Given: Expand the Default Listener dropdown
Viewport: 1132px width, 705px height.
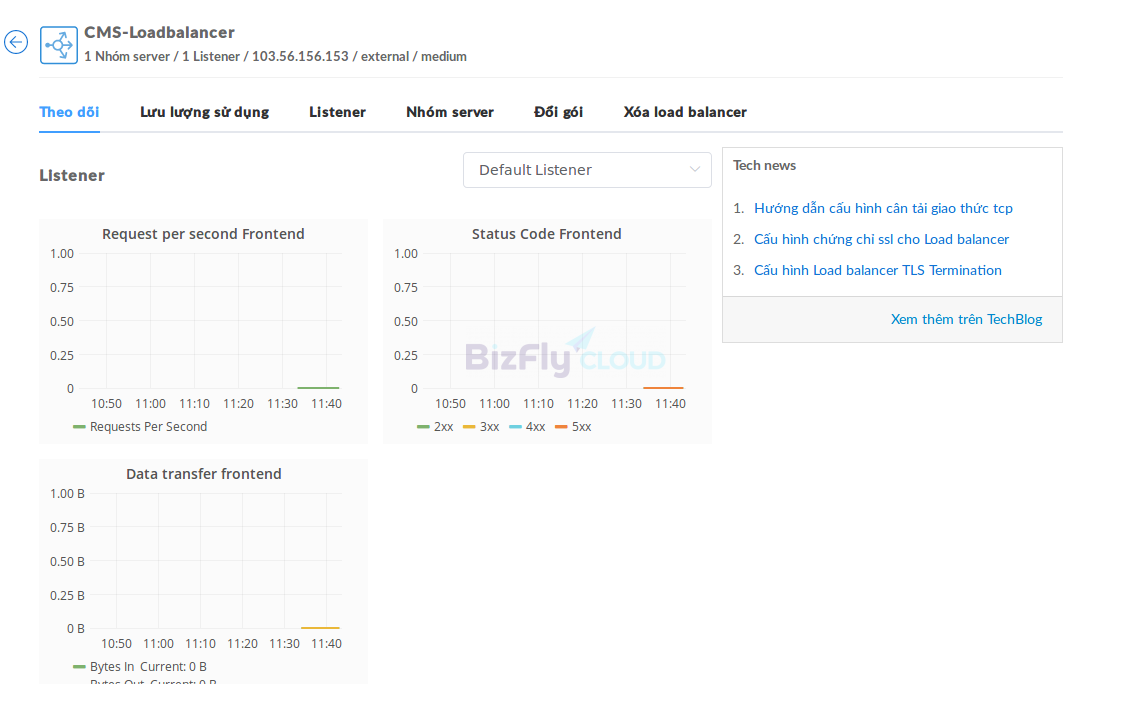Looking at the screenshot, I should [587, 170].
